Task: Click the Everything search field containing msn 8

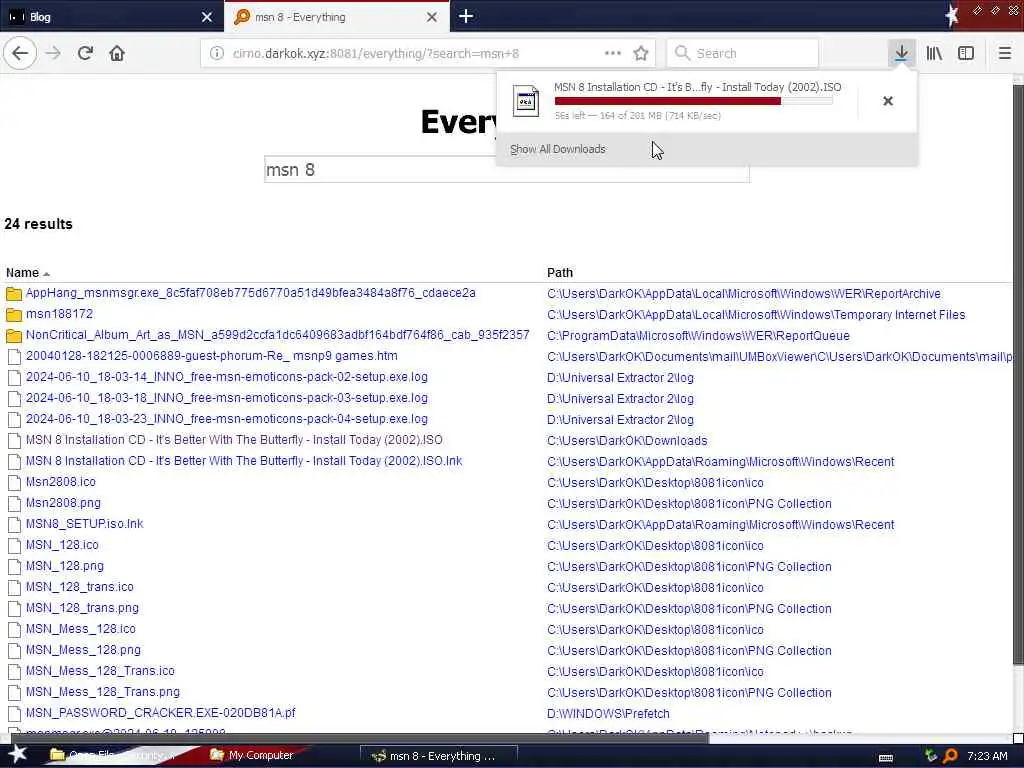Action: (x=506, y=170)
